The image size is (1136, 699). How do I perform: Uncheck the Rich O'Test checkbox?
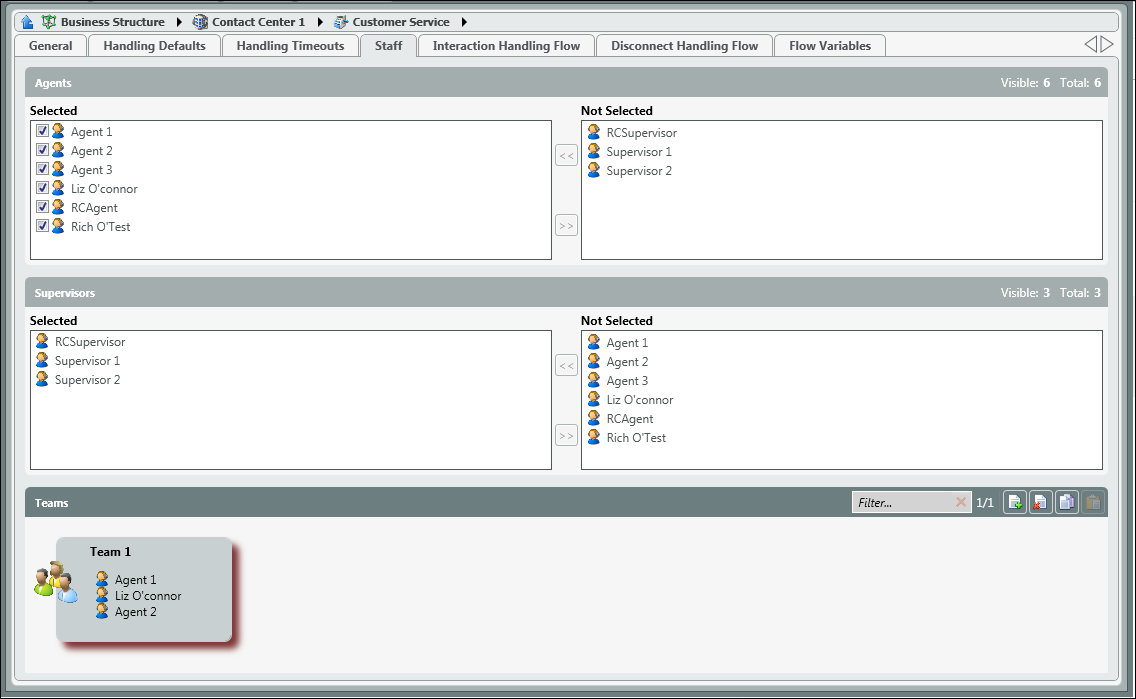coord(42,226)
